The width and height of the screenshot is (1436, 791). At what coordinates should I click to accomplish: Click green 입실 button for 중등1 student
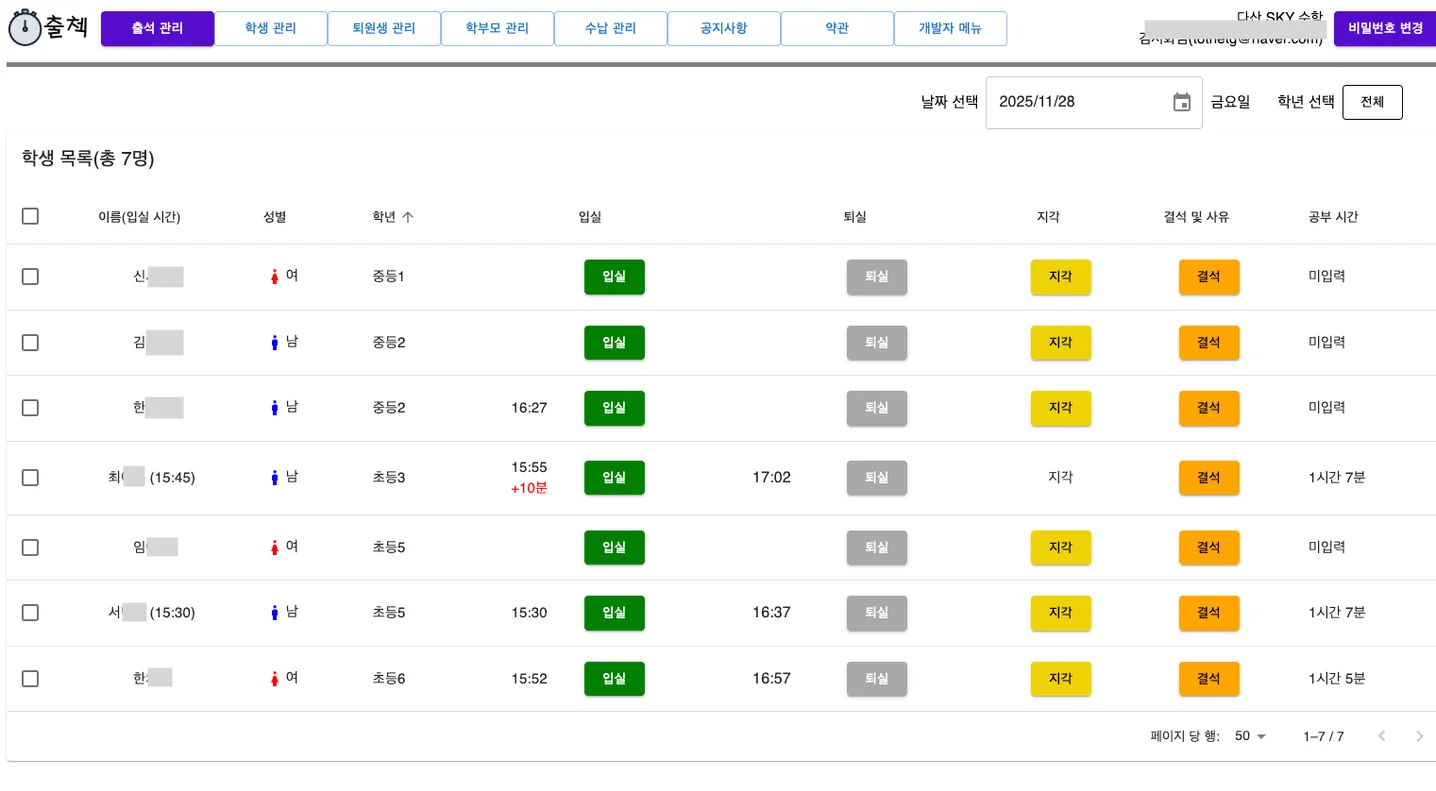614,277
